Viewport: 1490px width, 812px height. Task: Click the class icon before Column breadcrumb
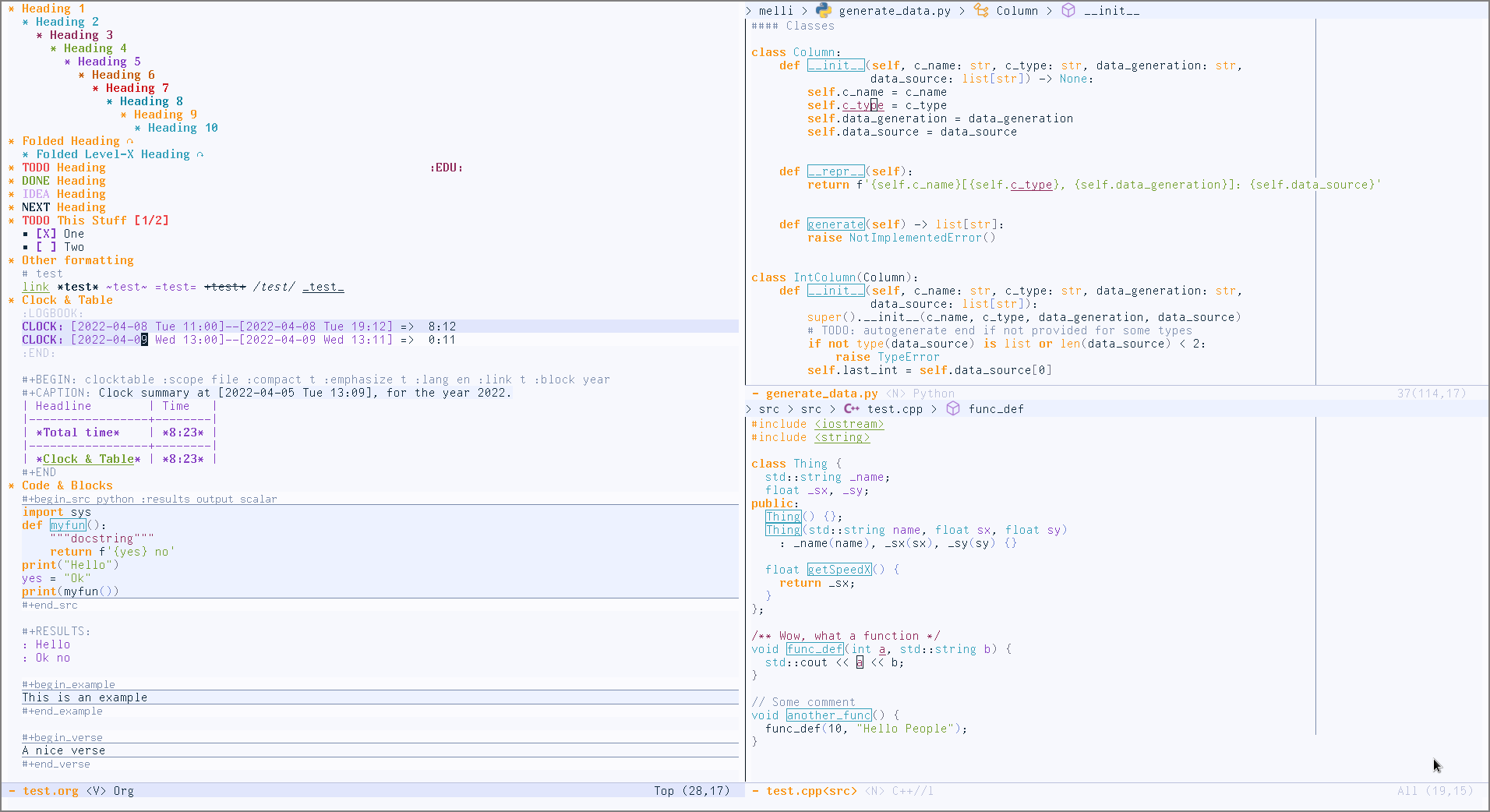981,10
